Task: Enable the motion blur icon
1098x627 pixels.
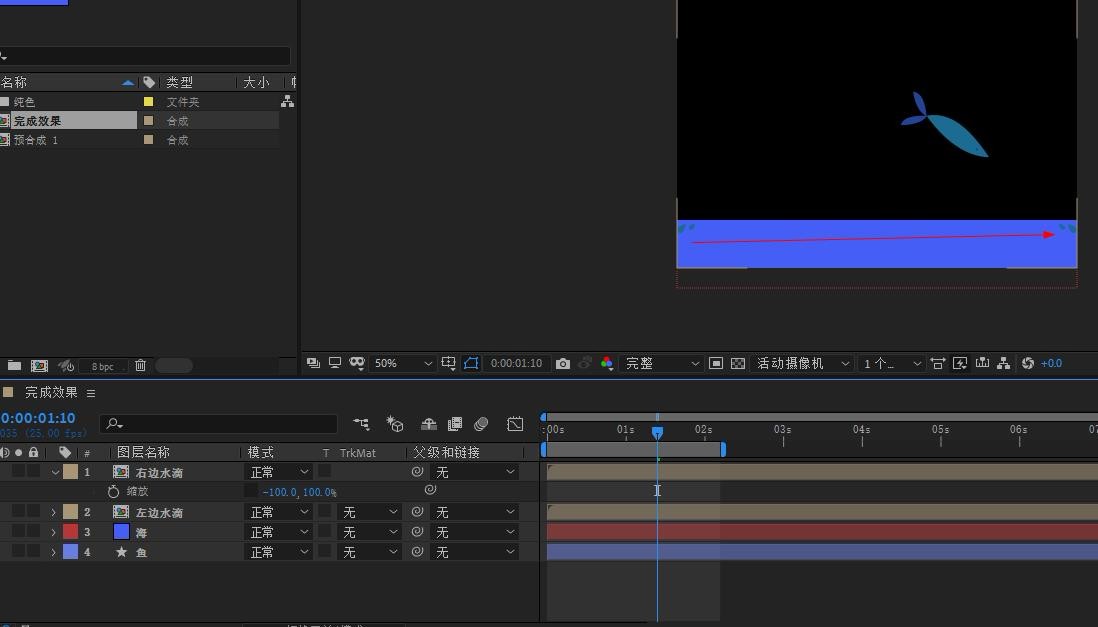Action: pyautogui.click(x=481, y=424)
